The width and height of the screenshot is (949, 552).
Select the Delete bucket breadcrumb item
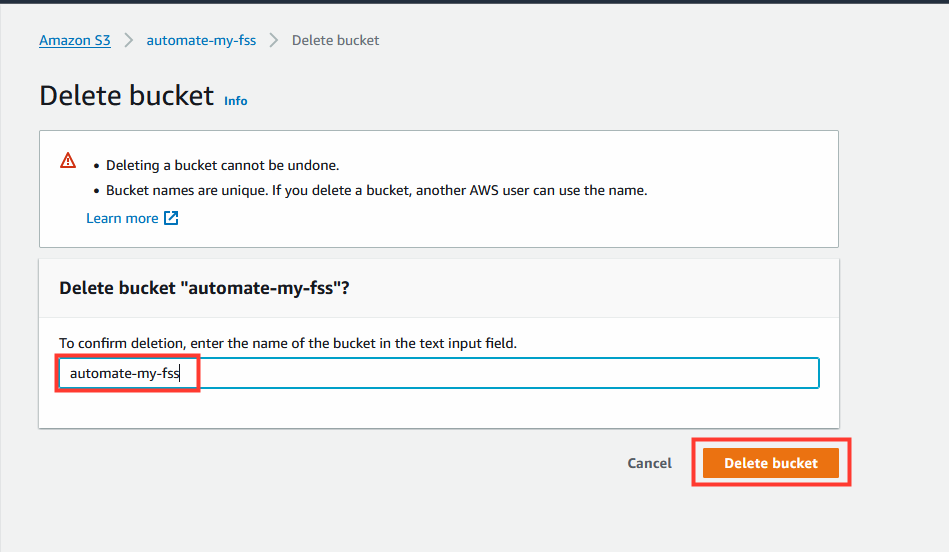pos(335,41)
